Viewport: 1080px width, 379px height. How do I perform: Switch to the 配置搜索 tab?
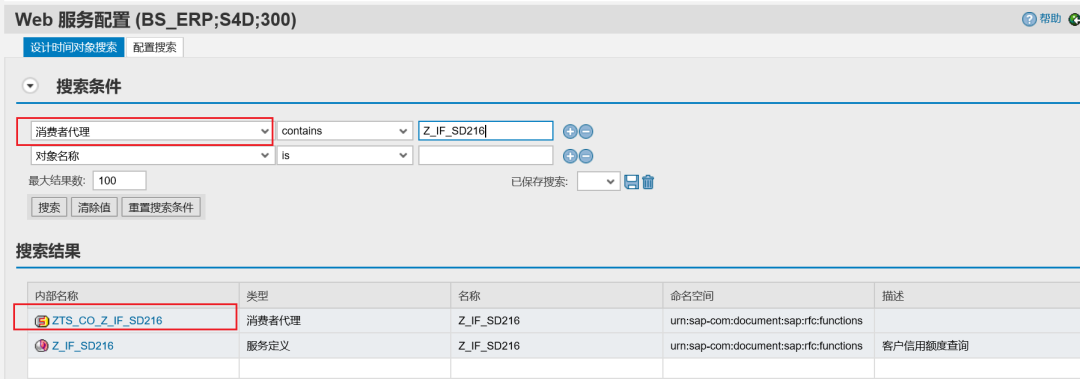pos(155,48)
